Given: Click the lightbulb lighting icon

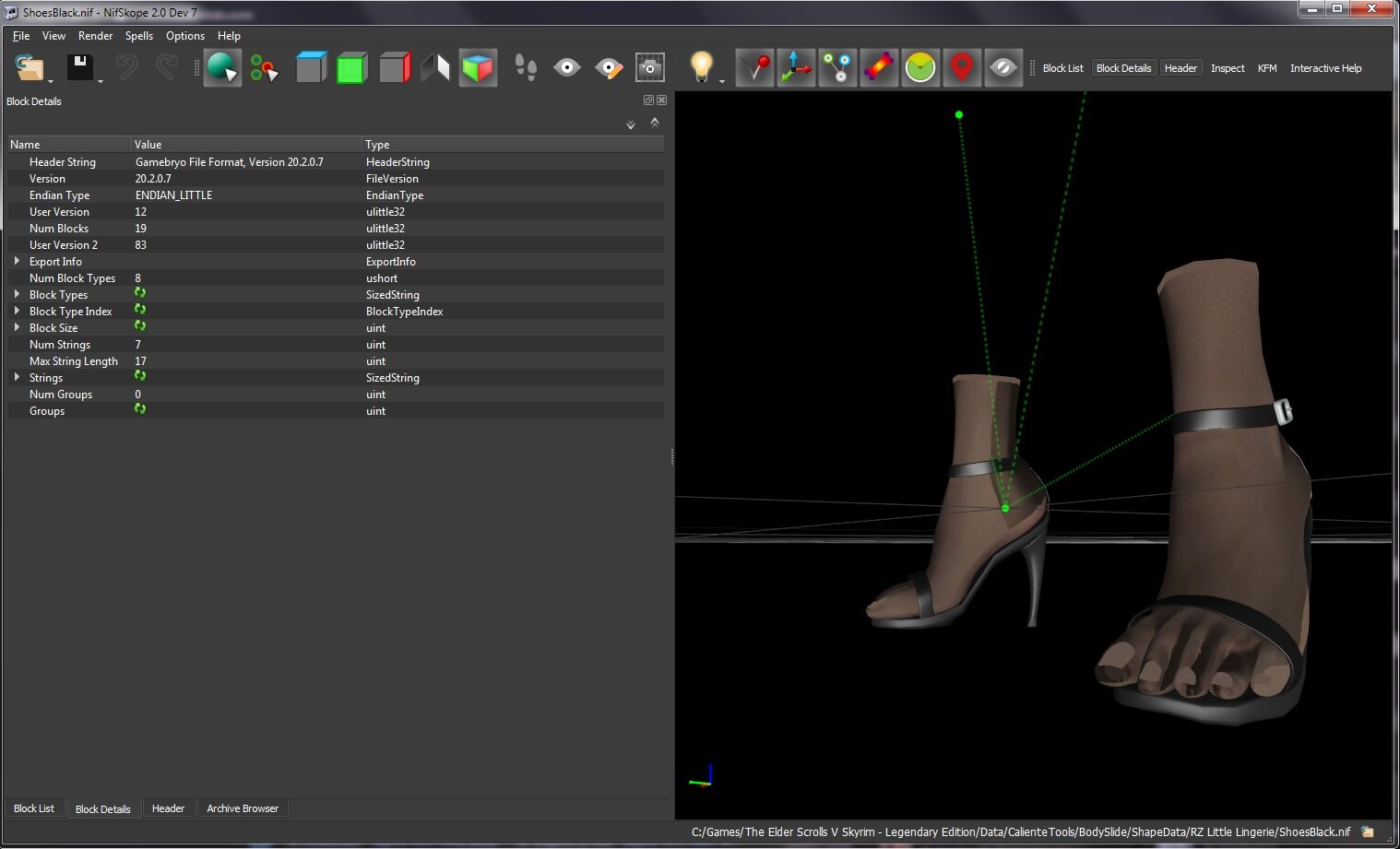Looking at the screenshot, I should tap(702, 67).
